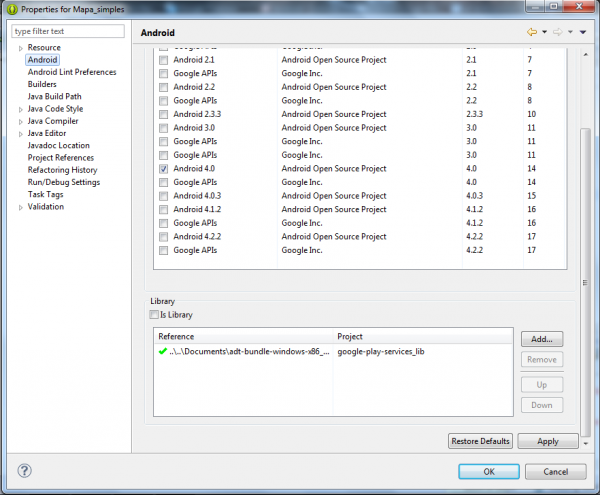Open the Android Lint Preferences page

click(72, 72)
